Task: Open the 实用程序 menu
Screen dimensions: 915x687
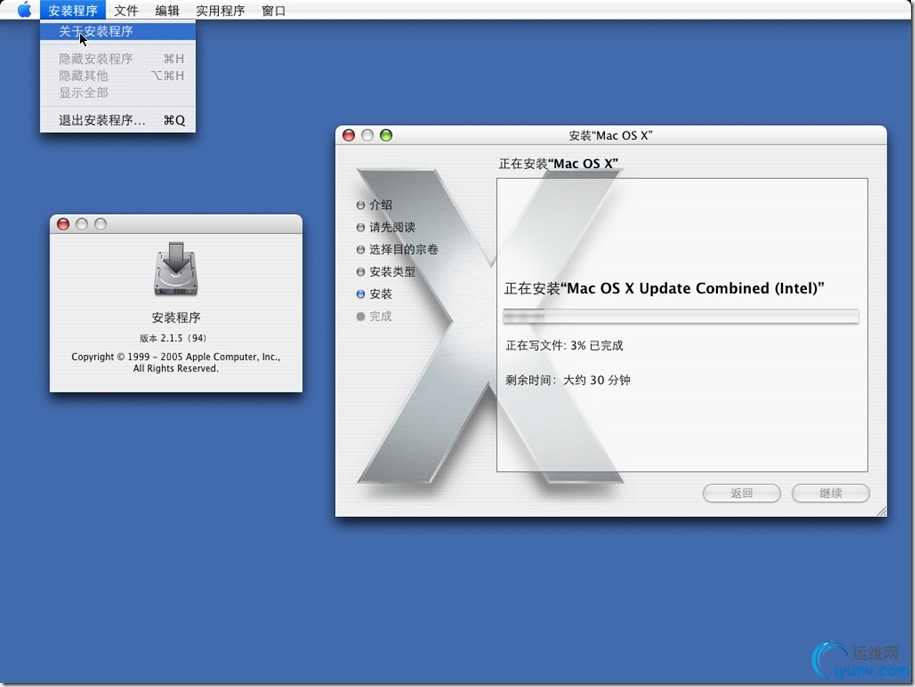Action: (x=221, y=11)
